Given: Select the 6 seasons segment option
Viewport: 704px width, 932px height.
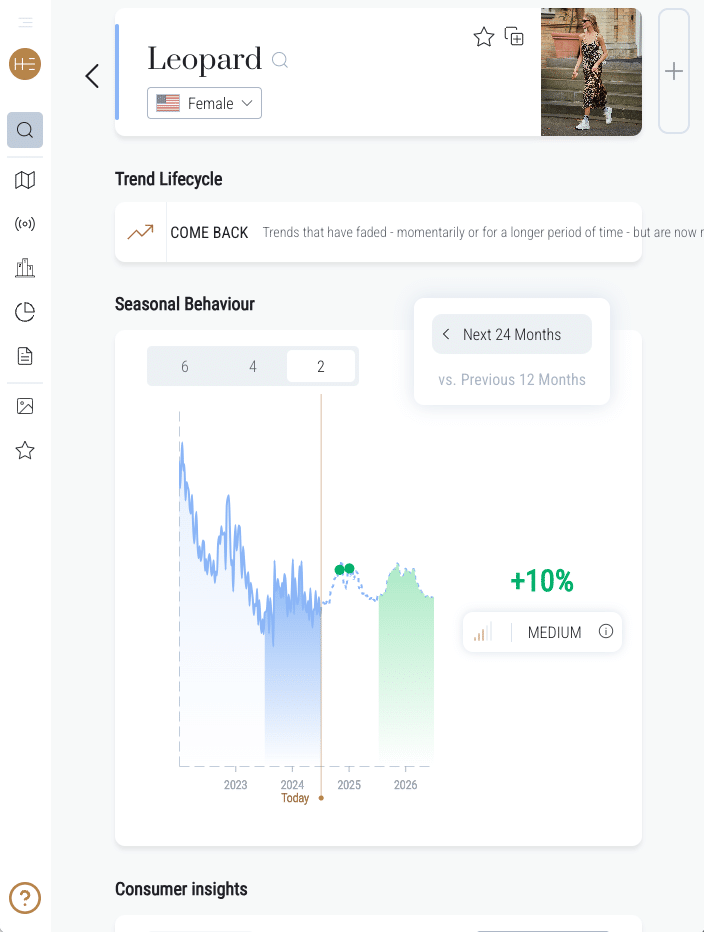Looking at the screenshot, I should (185, 367).
